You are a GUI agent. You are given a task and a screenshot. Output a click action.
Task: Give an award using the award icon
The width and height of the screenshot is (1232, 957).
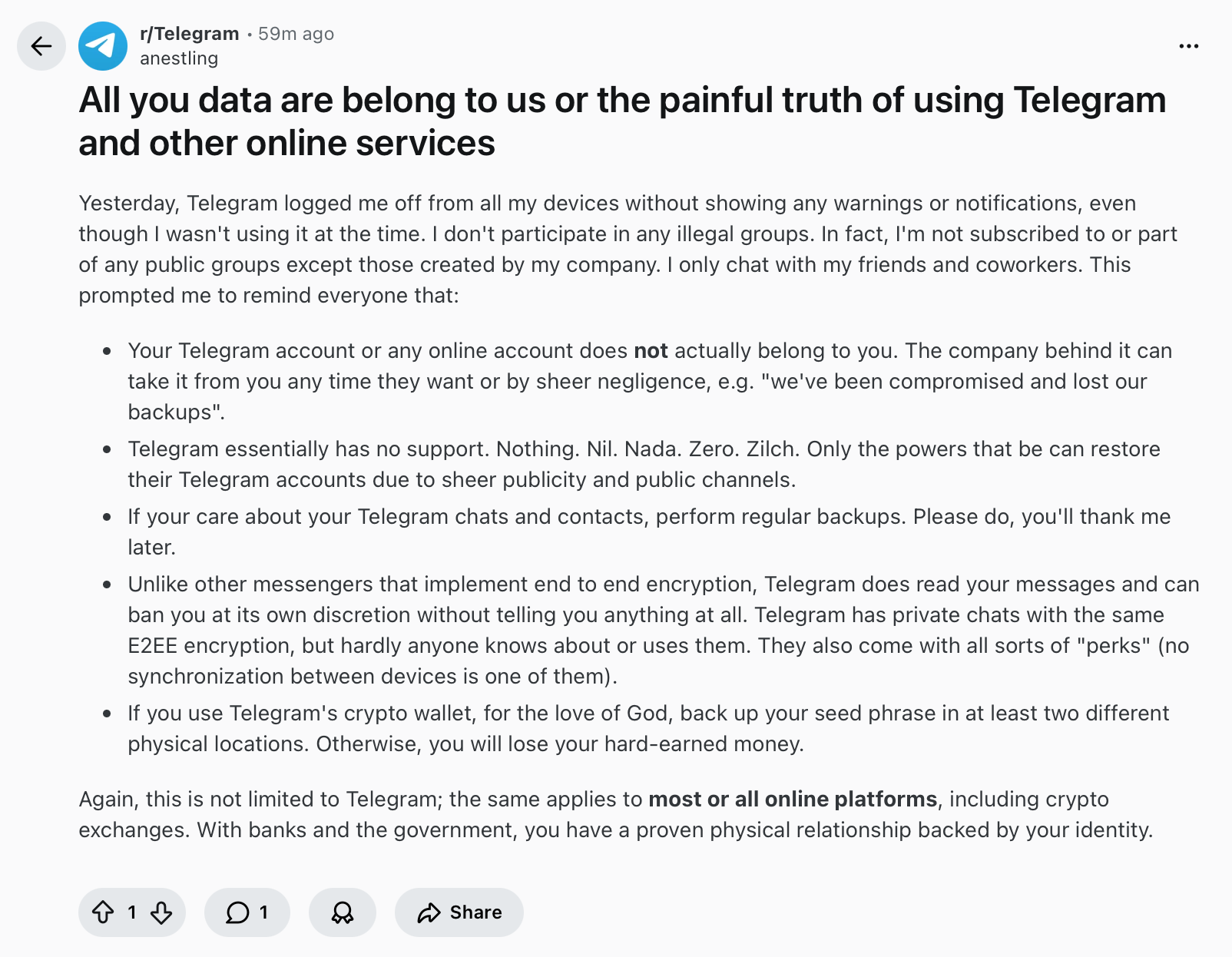(x=343, y=912)
